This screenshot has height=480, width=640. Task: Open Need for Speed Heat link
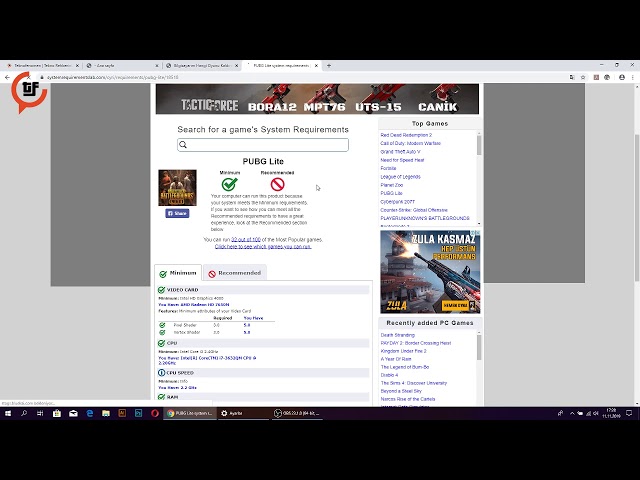(402, 160)
